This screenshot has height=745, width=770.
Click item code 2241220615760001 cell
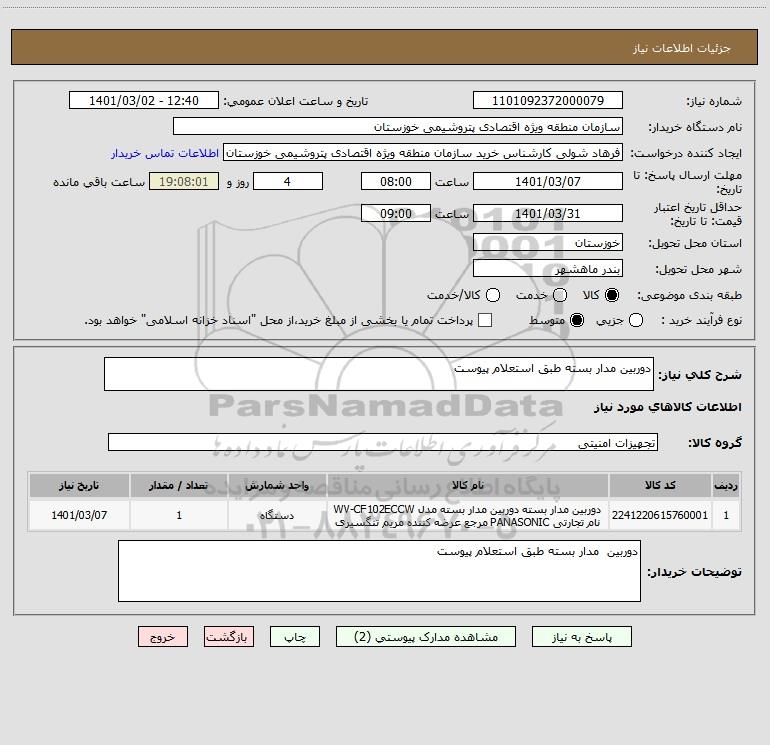tap(660, 515)
